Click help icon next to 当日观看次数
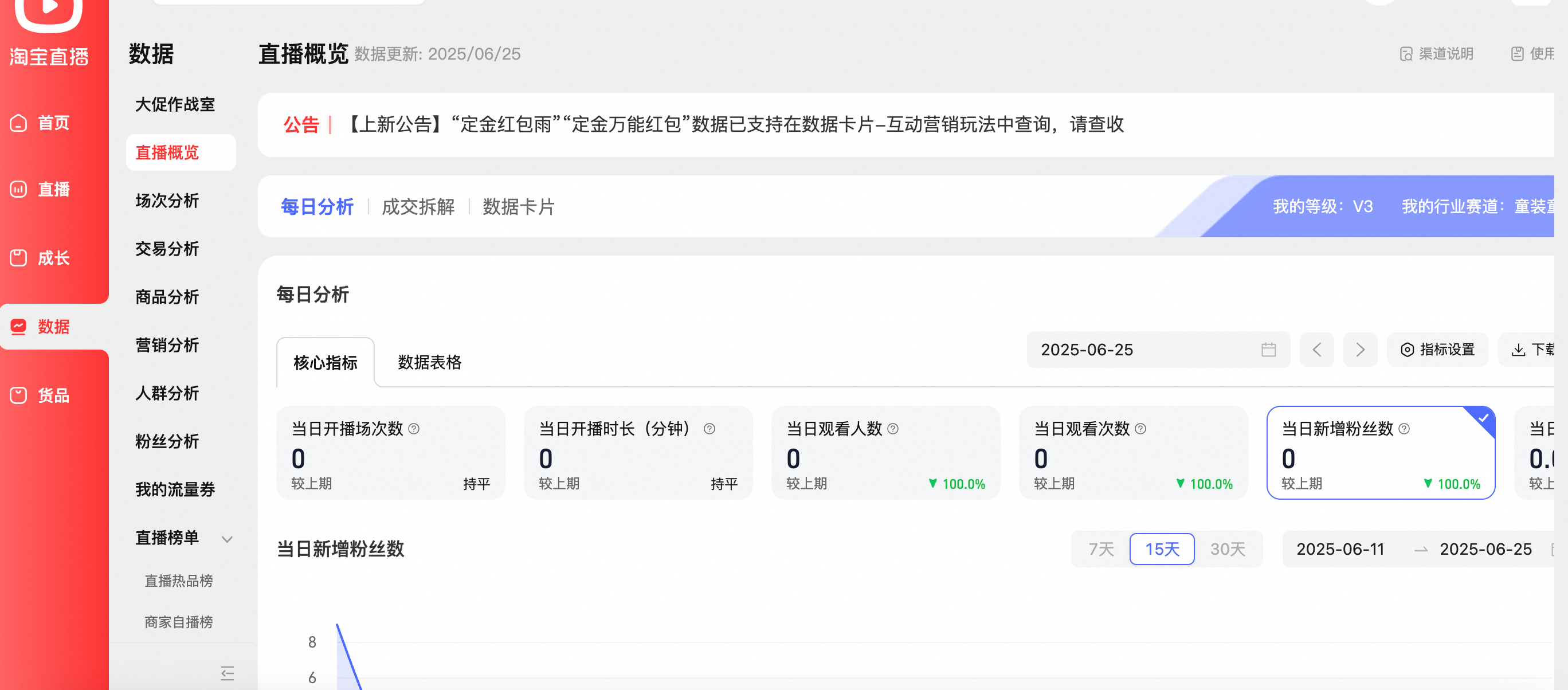The image size is (1568, 690). pos(1140,429)
